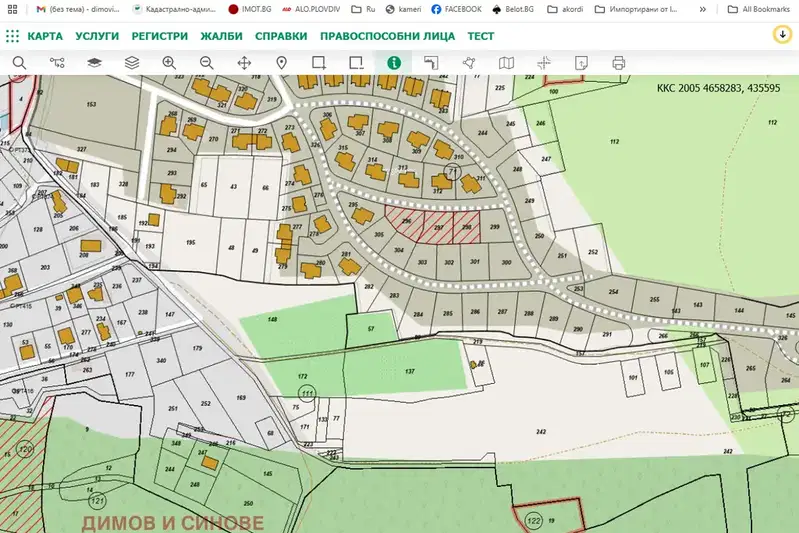This screenshot has width=799, height=533.
Task: Open the kameri bookmark
Action: coord(404,9)
